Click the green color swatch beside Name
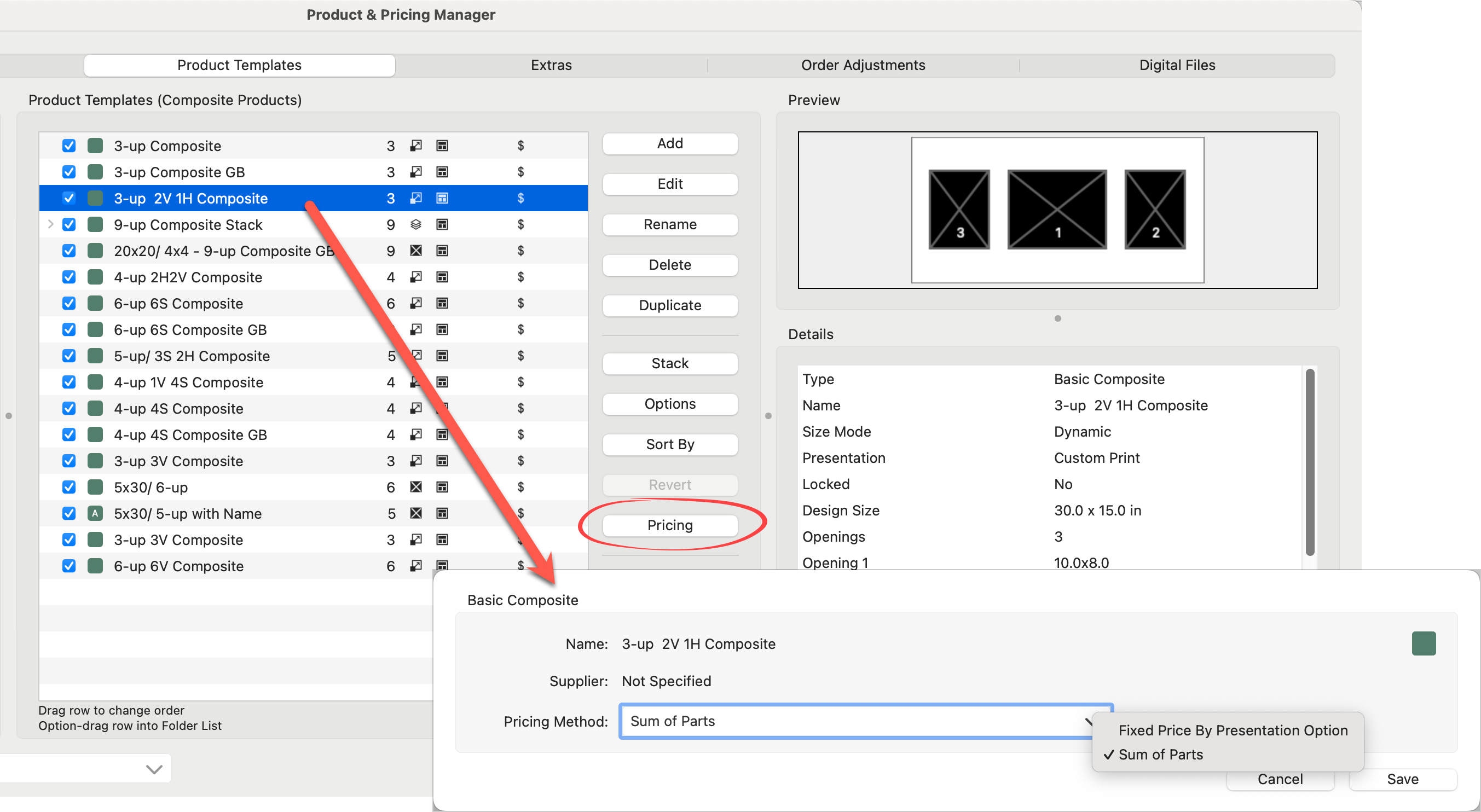 coord(1423,643)
